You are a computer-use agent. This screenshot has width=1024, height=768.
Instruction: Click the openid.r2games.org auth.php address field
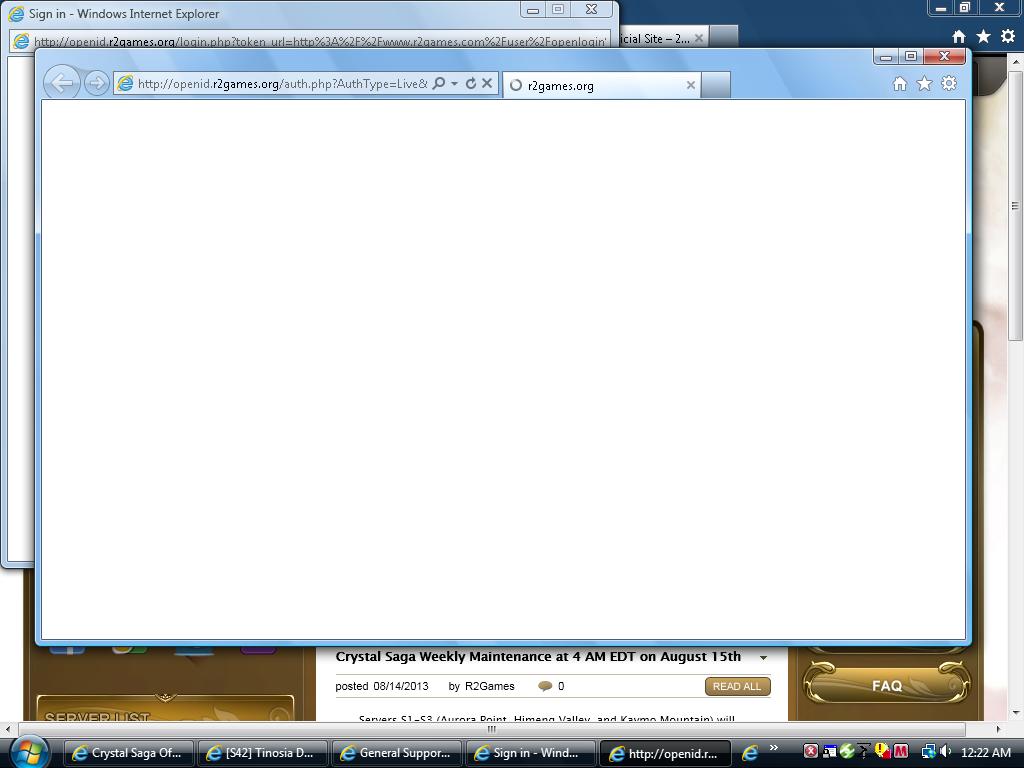pyautogui.click(x=280, y=84)
